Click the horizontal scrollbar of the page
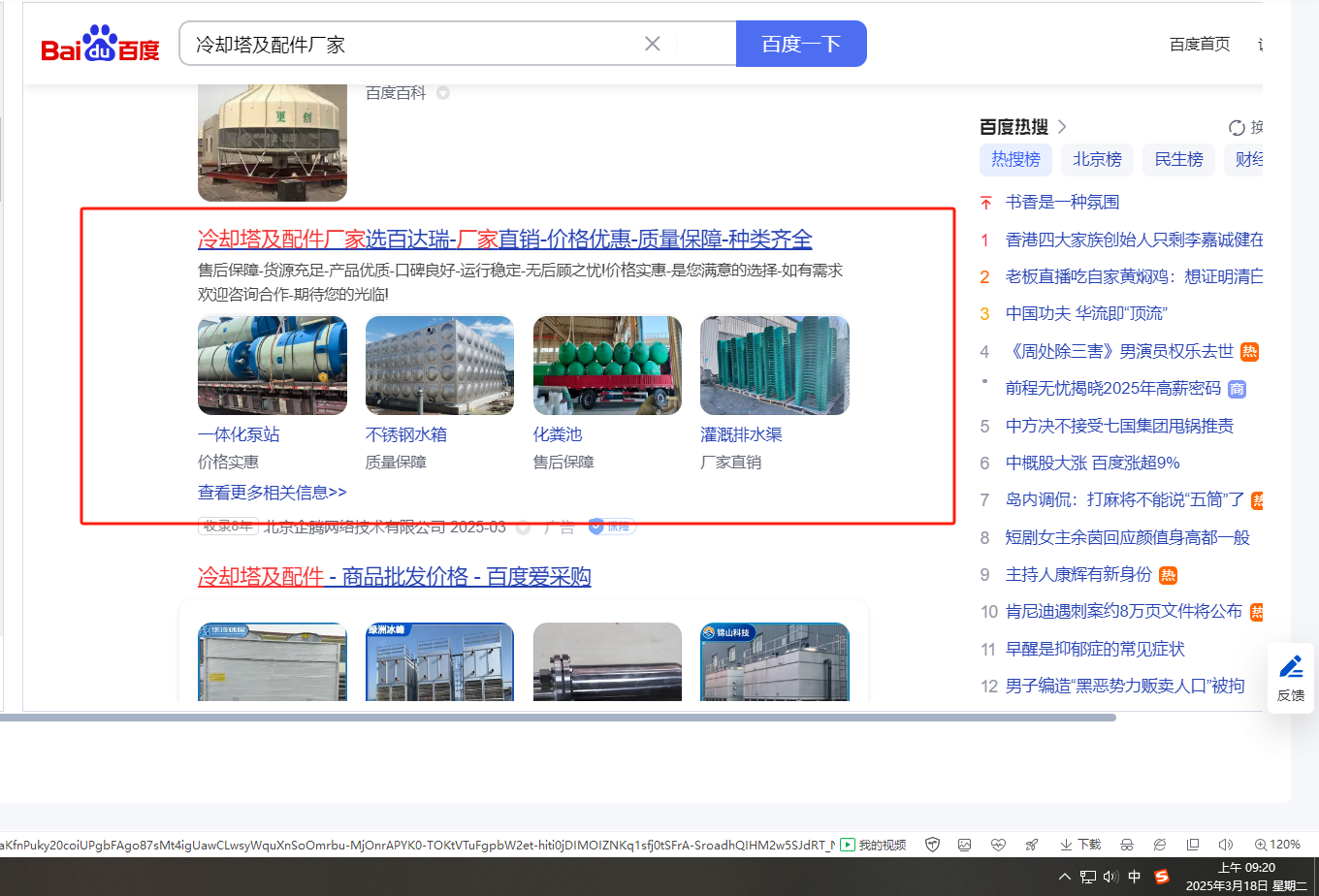 558,718
